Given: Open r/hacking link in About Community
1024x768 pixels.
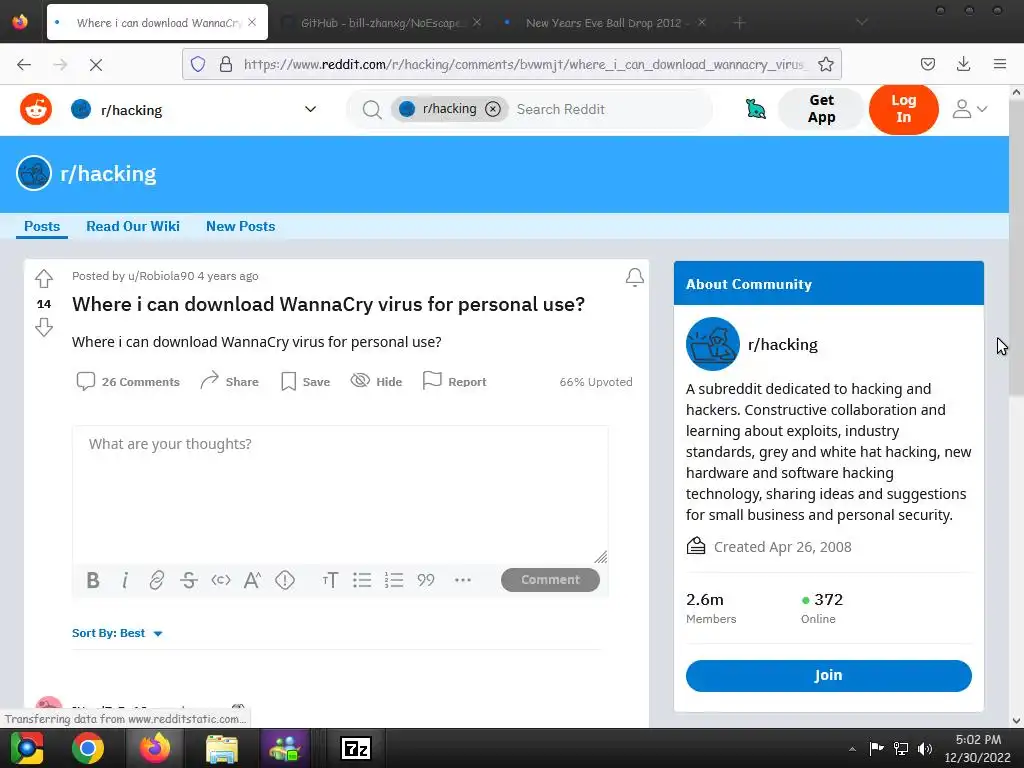Looking at the screenshot, I should 782,344.
